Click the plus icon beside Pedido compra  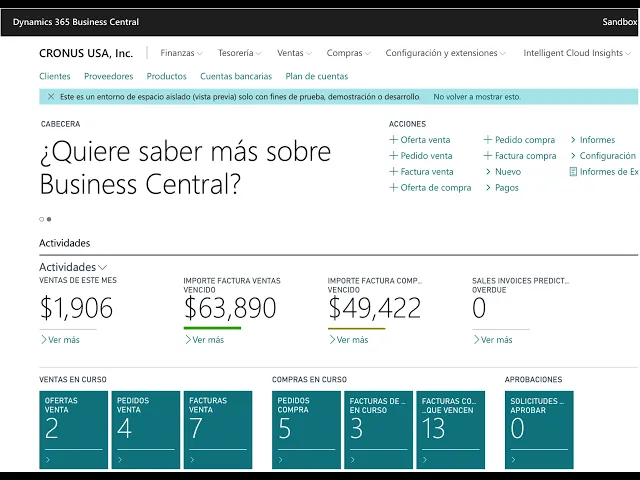[x=488, y=140]
